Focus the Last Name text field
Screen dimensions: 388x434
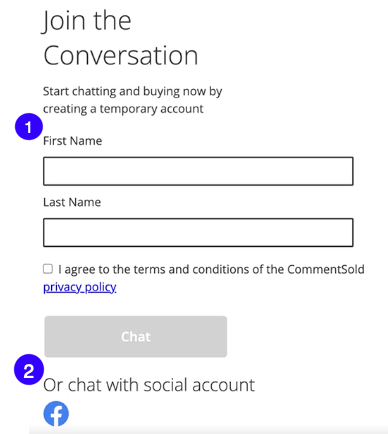point(198,232)
